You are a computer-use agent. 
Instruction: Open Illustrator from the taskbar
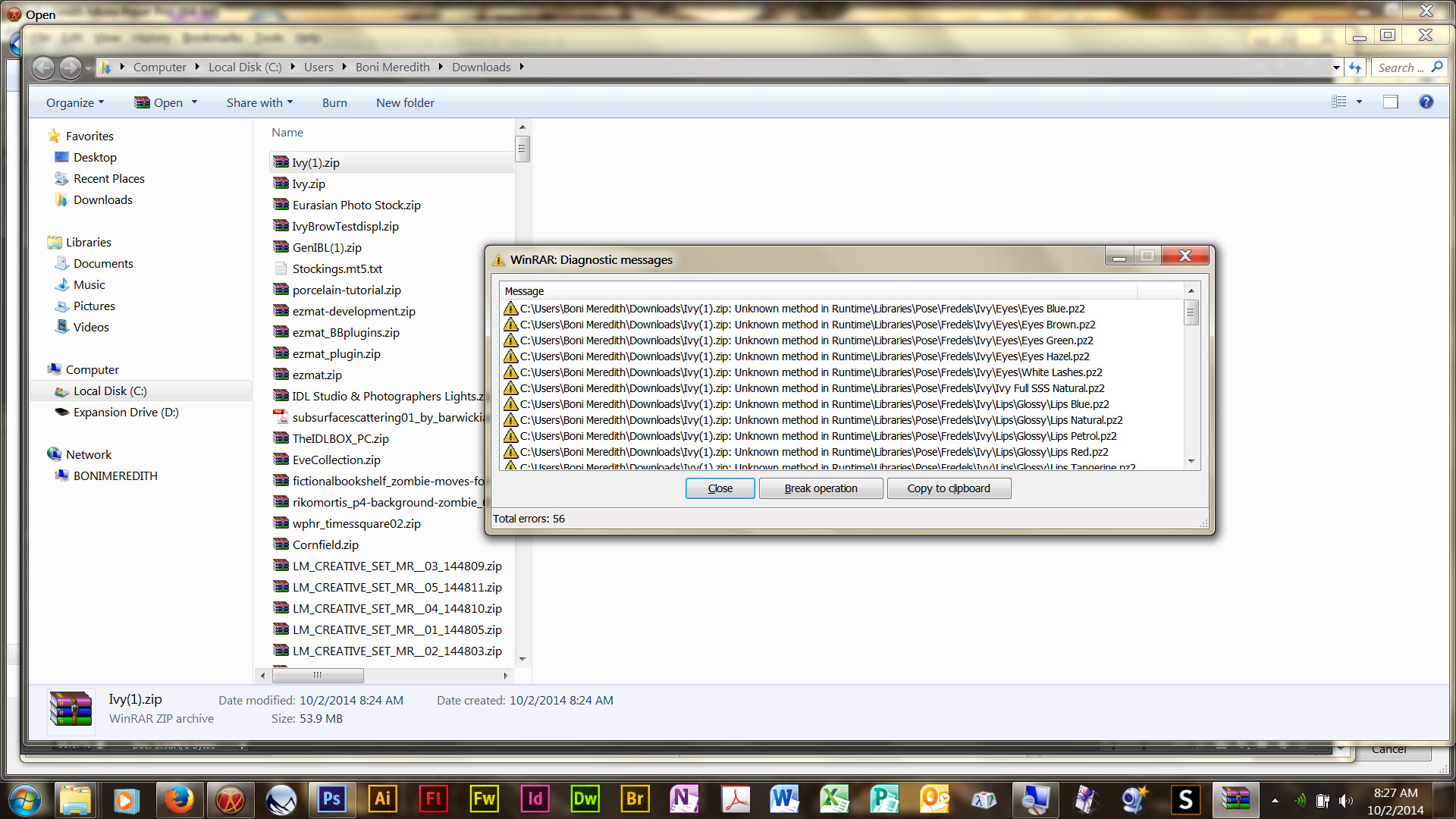[382, 799]
